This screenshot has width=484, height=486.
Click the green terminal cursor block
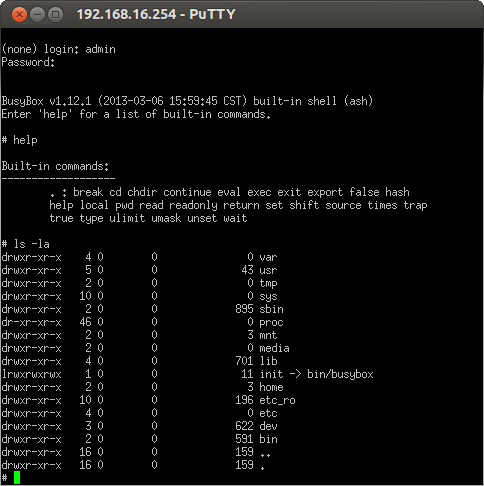(17, 477)
